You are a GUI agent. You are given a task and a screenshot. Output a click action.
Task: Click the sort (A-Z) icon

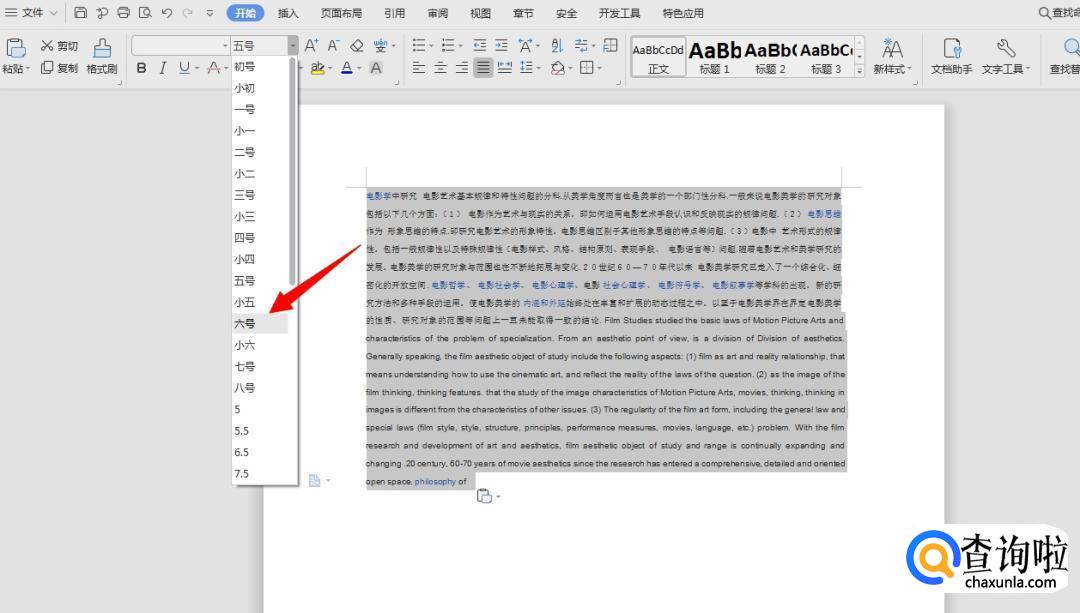point(557,45)
